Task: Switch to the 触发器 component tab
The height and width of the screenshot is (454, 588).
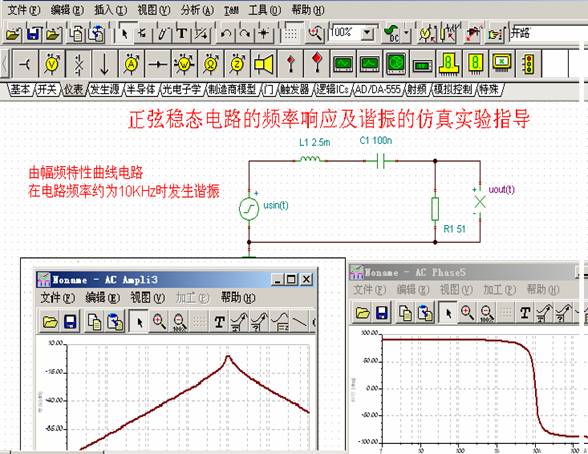Action: coord(295,89)
